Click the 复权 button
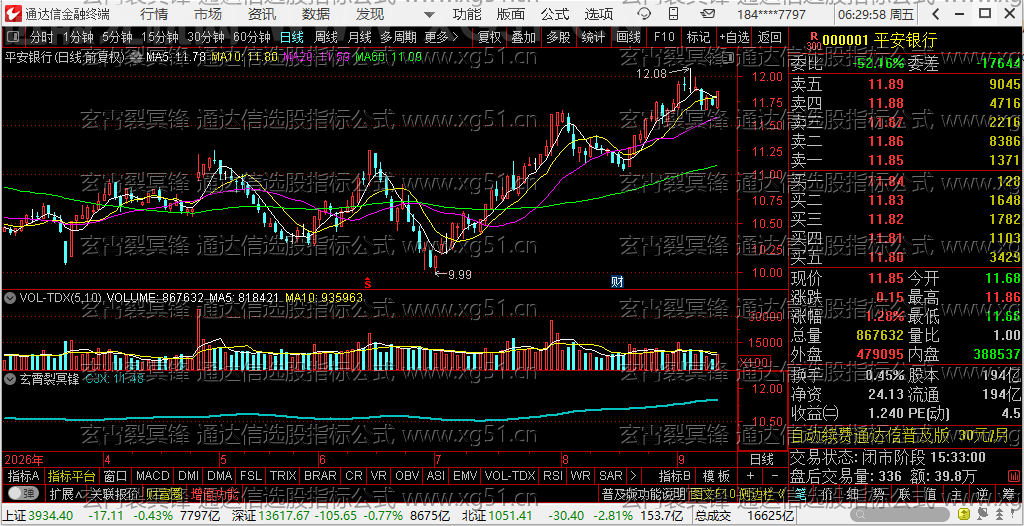The width and height of the screenshot is (1024, 526). [489, 38]
